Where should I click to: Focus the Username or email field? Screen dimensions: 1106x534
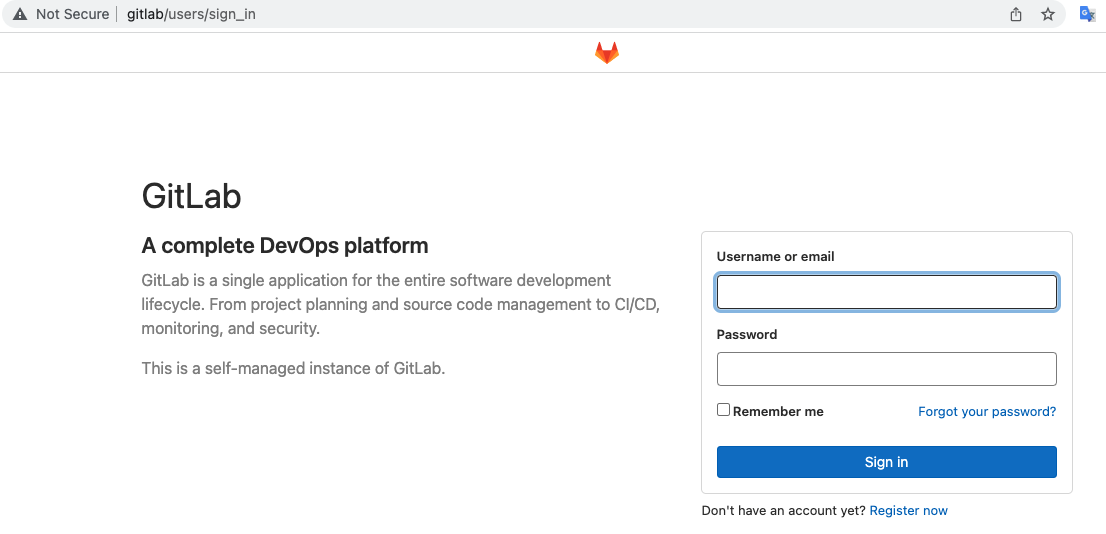click(887, 292)
